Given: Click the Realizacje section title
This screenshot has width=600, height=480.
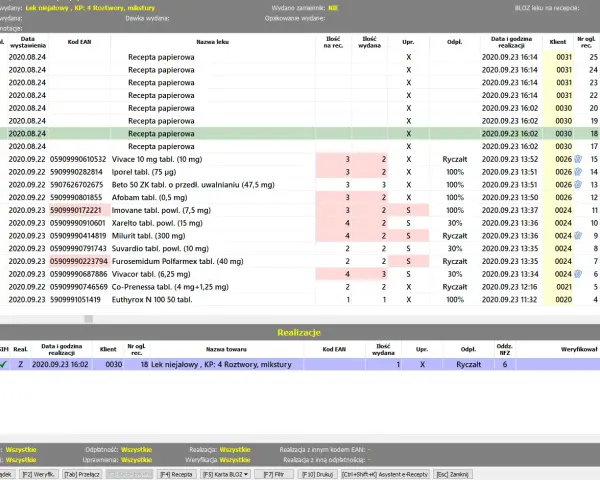Looking at the screenshot, I should click(299, 332).
